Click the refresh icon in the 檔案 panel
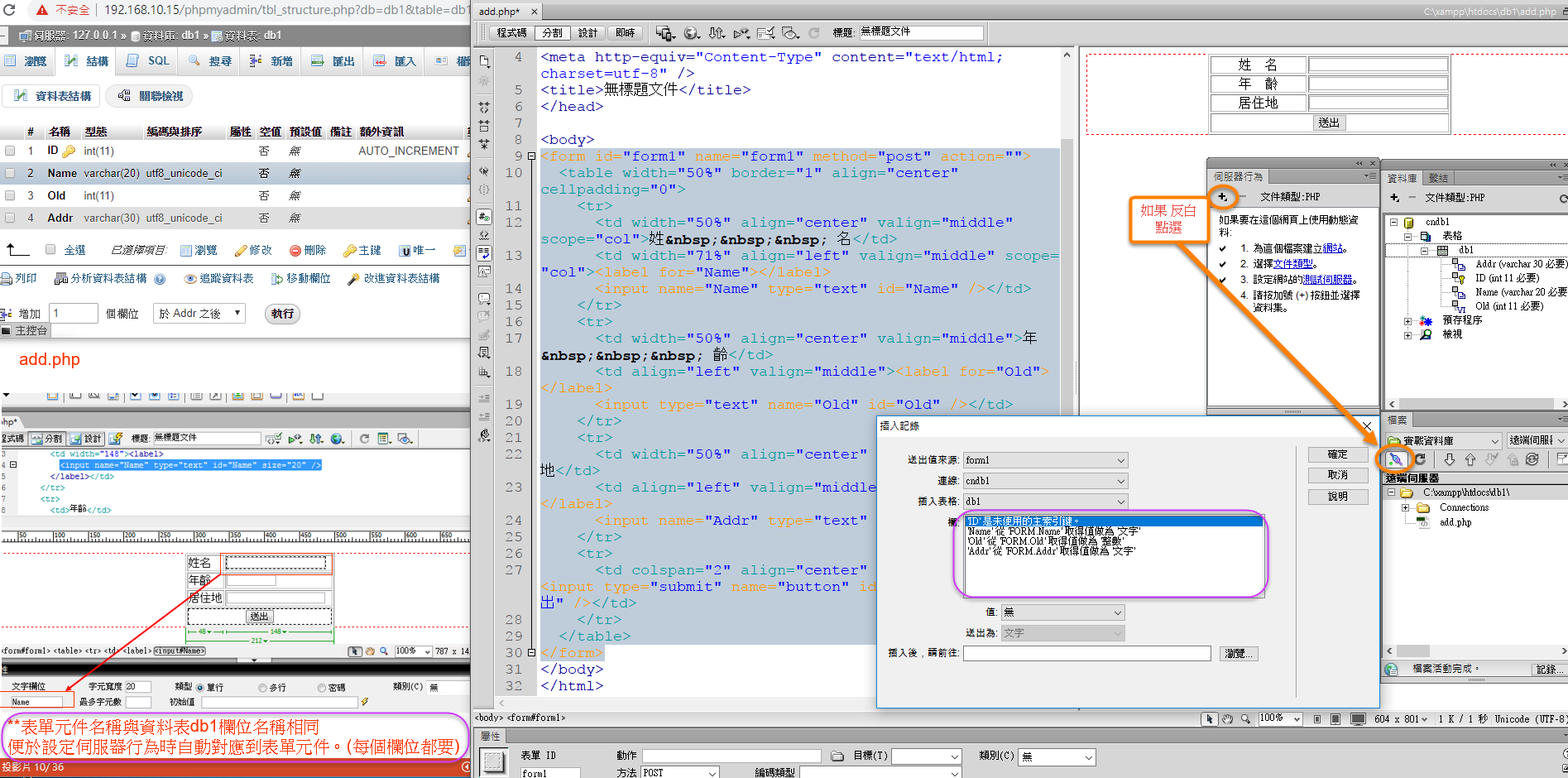This screenshot has width=1568, height=778. pyautogui.click(x=1420, y=459)
